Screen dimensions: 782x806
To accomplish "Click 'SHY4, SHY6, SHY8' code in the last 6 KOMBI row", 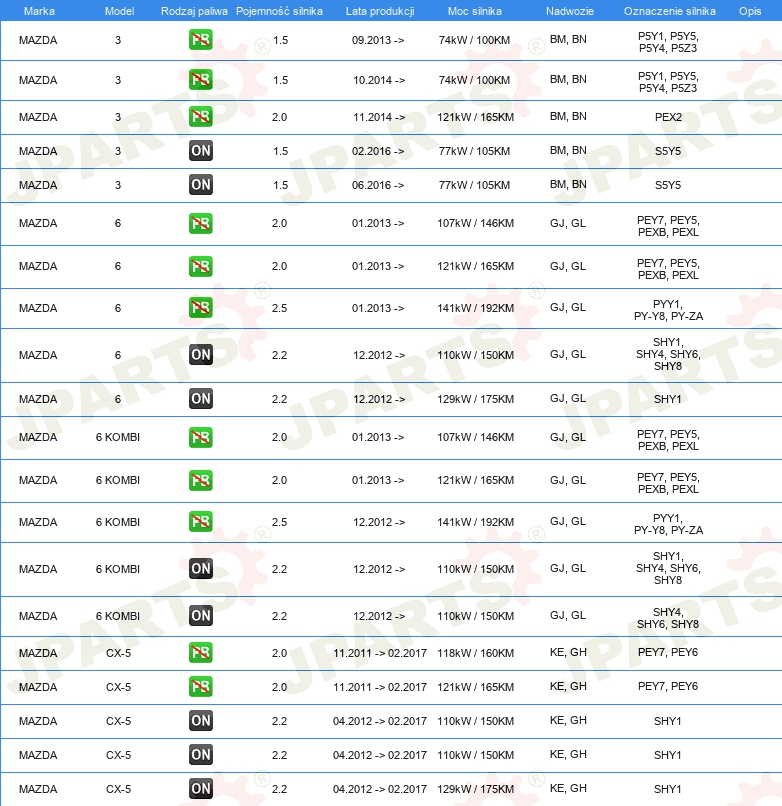I will click(x=668, y=618).
